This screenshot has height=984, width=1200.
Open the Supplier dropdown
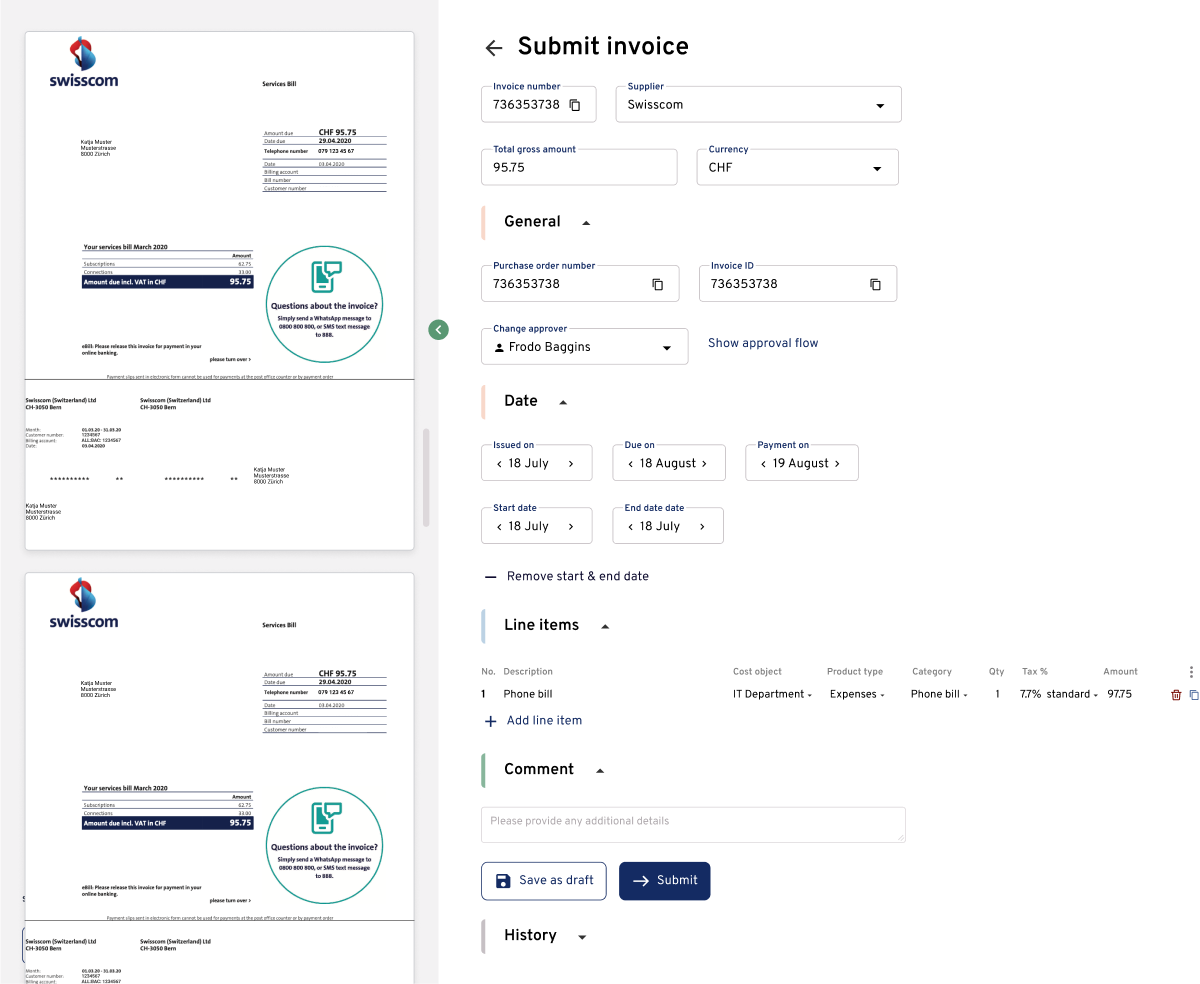pyautogui.click(x=880, y=104)
